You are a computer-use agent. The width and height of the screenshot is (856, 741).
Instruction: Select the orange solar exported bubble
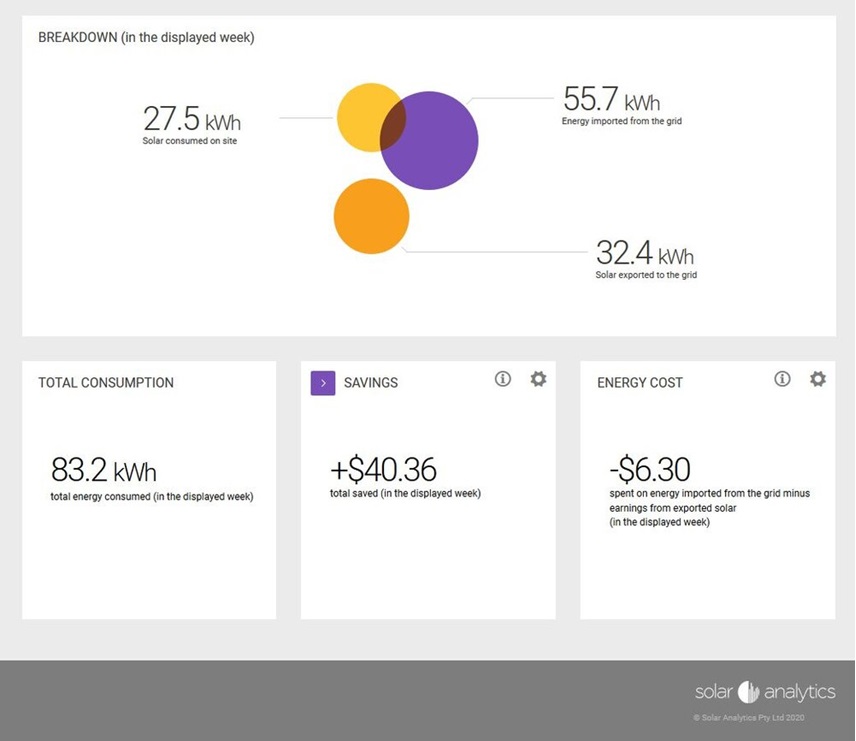pyautogui.click(x=371, y=216)
